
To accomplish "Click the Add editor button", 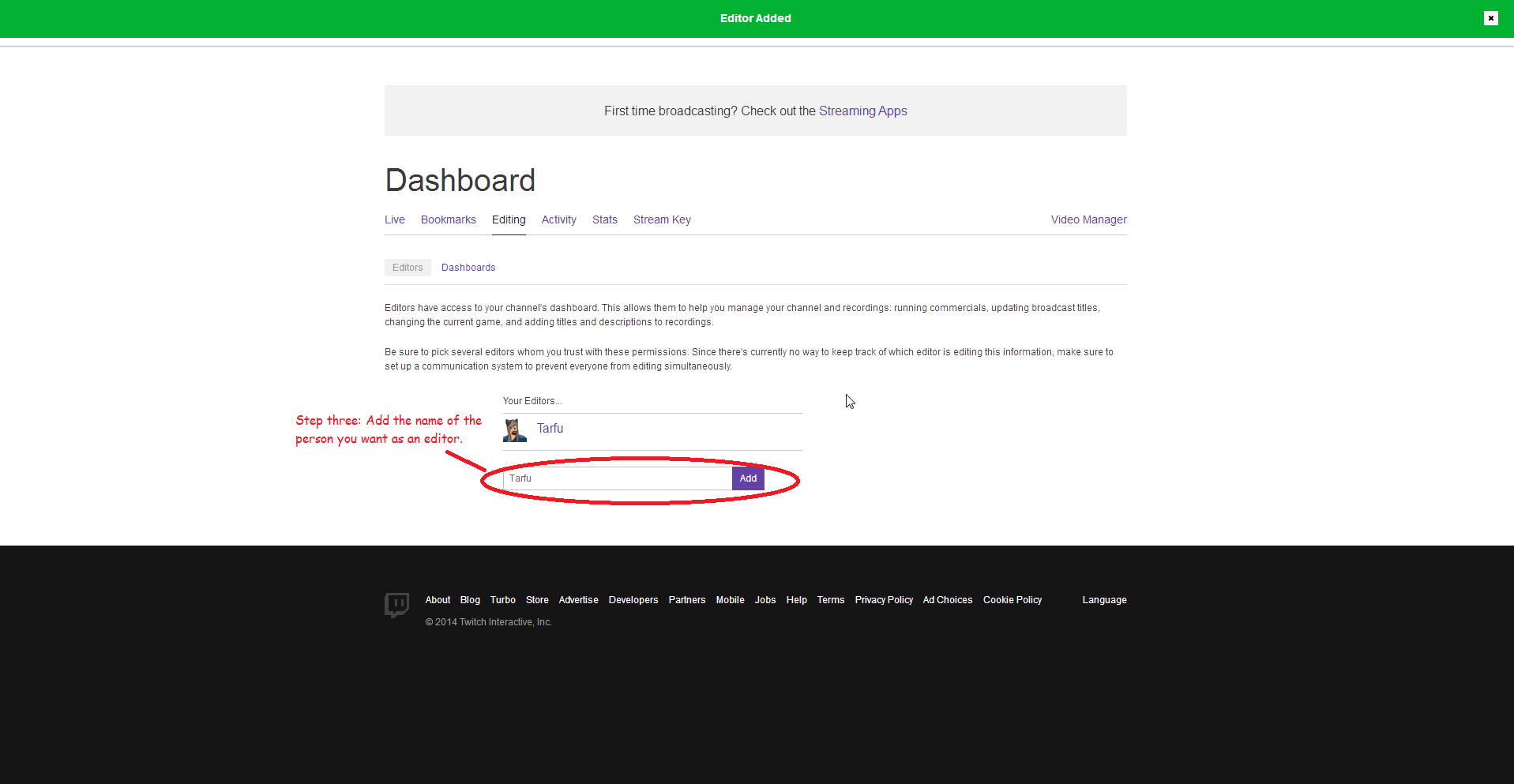I will click(748, 478).
